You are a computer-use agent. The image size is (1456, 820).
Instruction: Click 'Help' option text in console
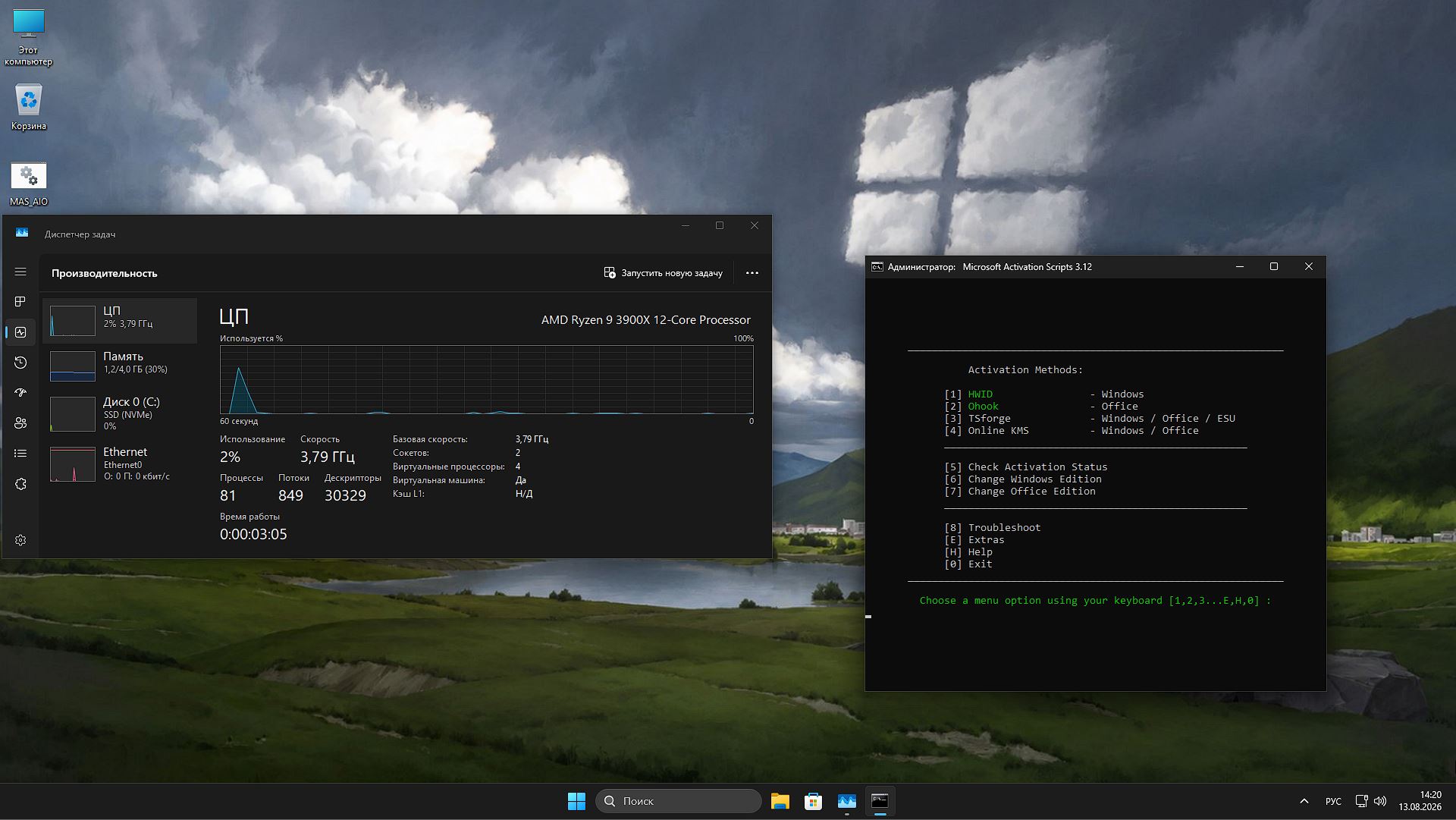(x=980, y=552)
